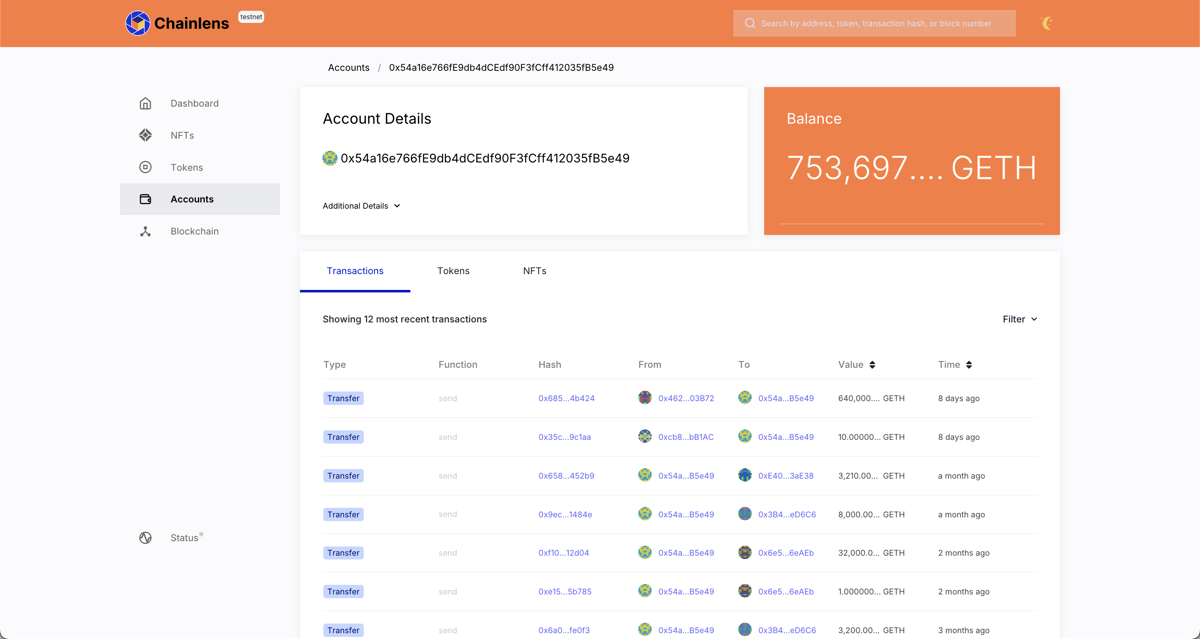The width and height of the screenshot is (1200, 639).
Task: Click the testnet badge next to Chainlens
Action: coord(251,16)
